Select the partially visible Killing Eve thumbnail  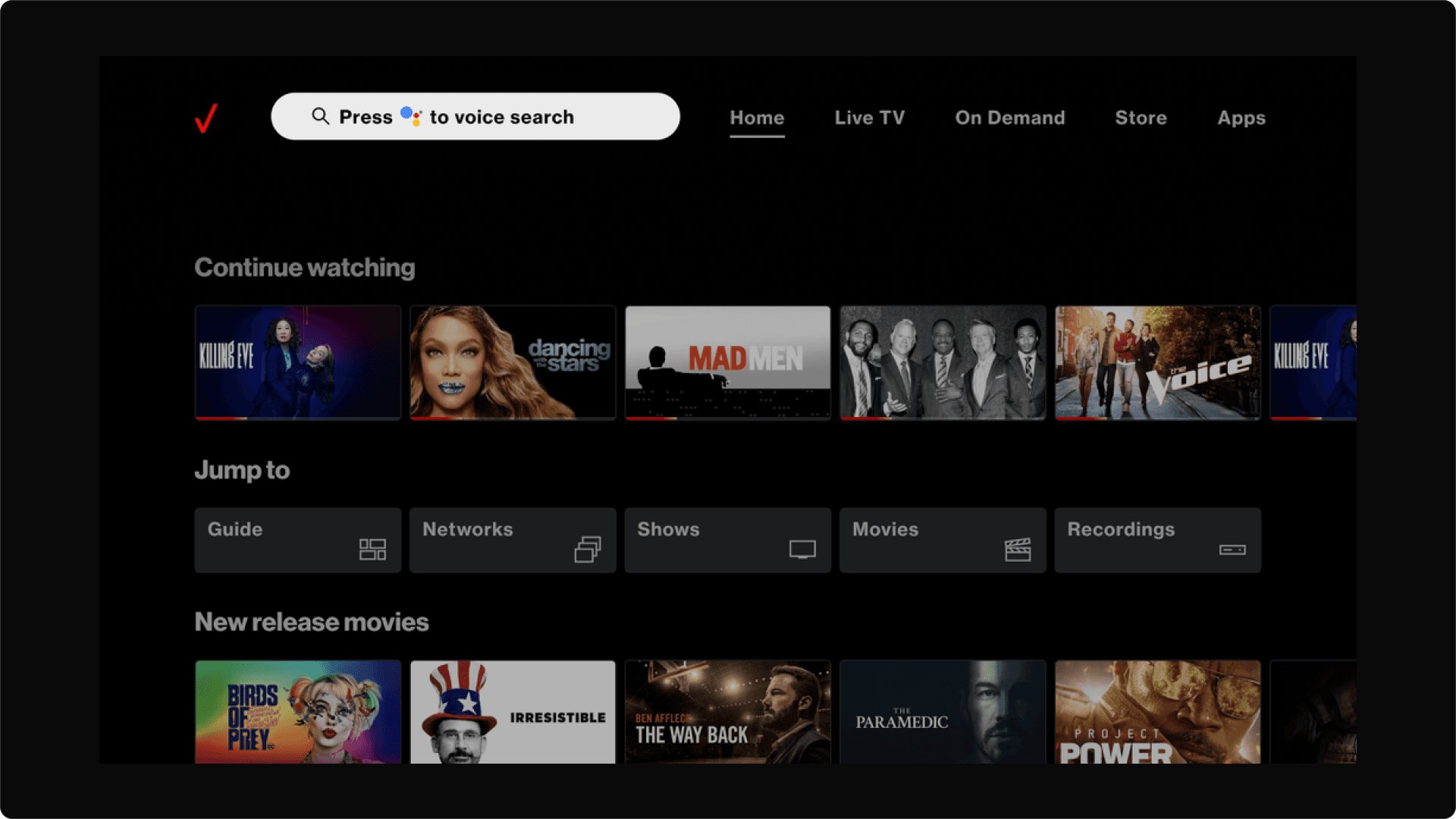[x=1313, y=362]
